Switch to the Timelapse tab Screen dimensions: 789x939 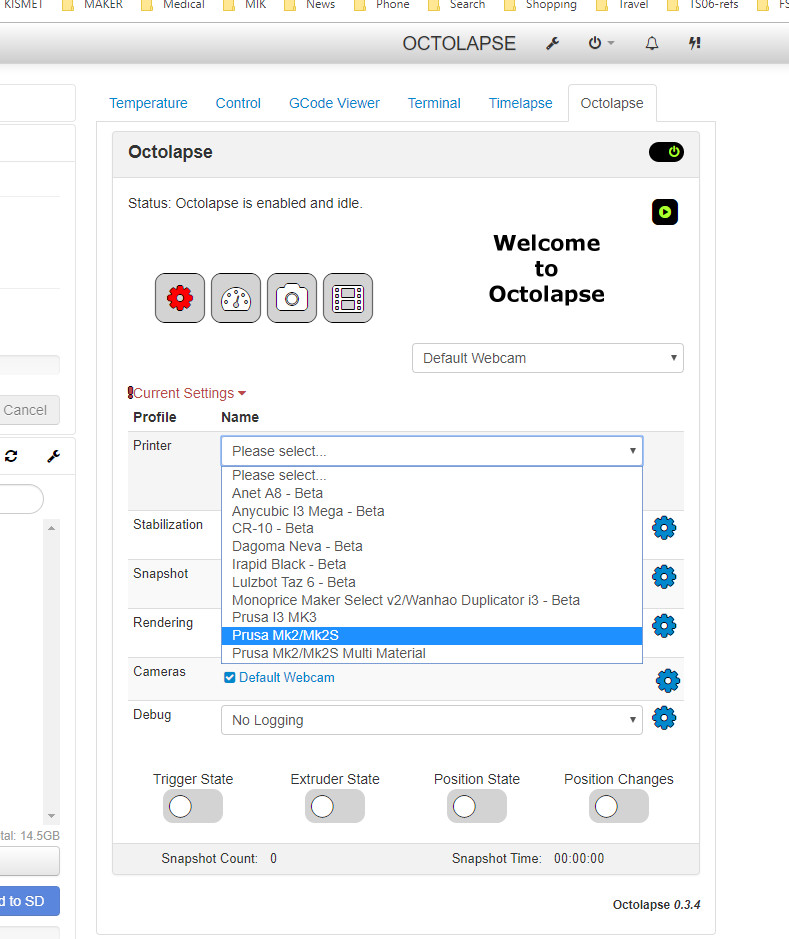point(520,103)
